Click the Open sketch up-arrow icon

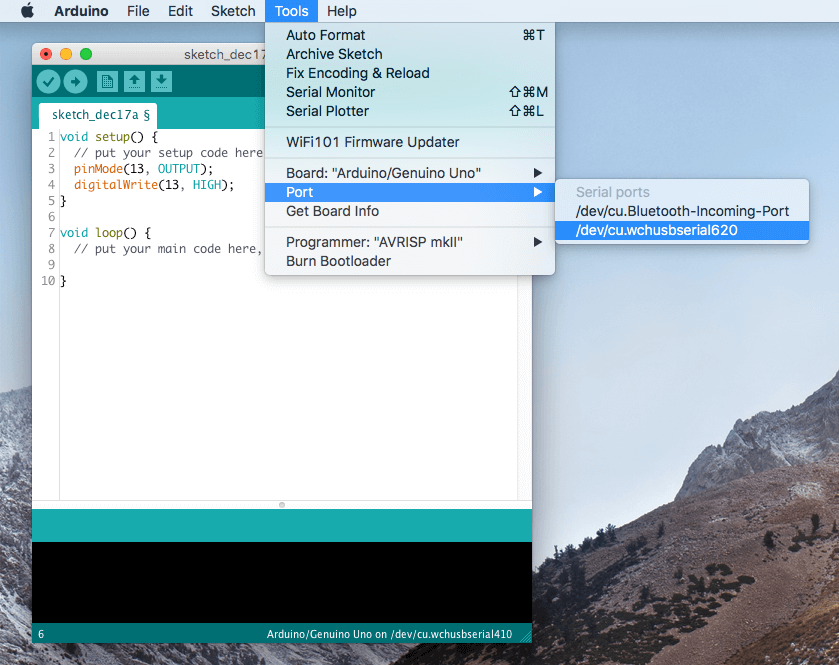pos(134,82)
